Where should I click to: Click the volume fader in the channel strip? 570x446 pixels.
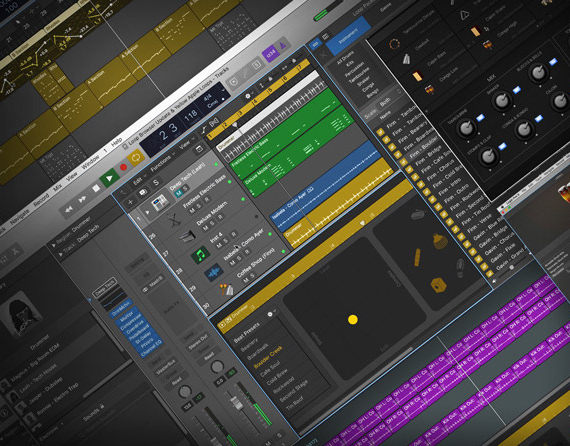237,403
